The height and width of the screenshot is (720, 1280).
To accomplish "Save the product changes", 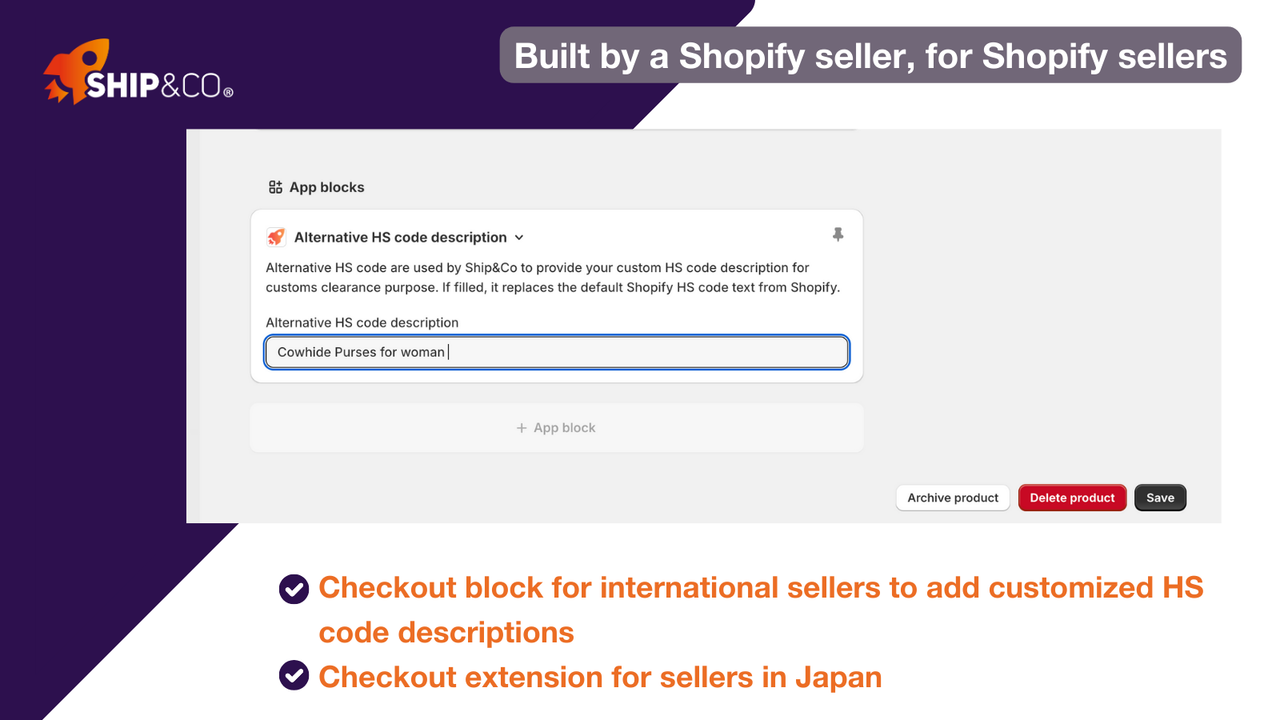I will coord(1160,497).
